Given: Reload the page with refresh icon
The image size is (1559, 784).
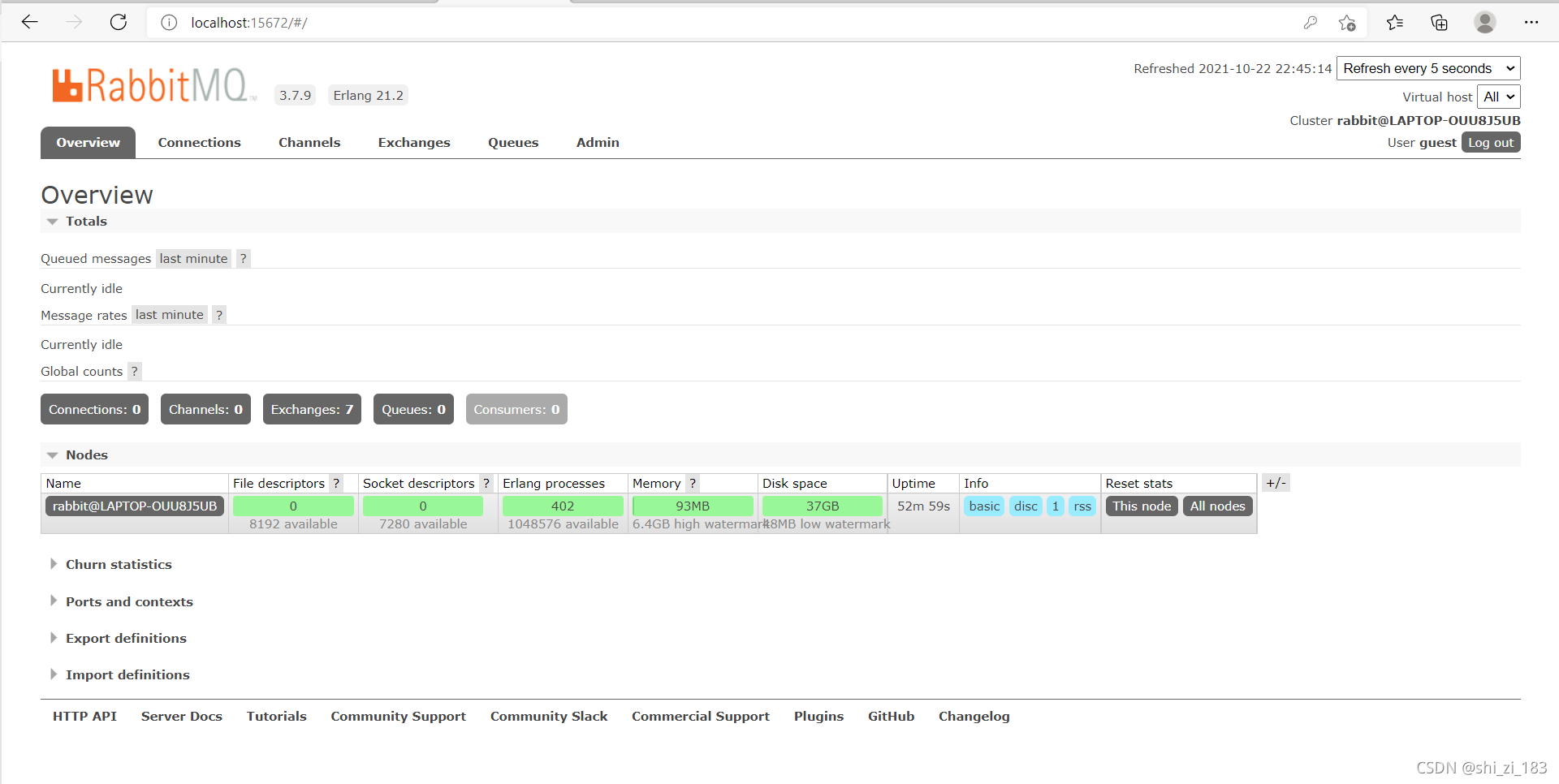Looking at the screenshot, I should tap(119, 22).
